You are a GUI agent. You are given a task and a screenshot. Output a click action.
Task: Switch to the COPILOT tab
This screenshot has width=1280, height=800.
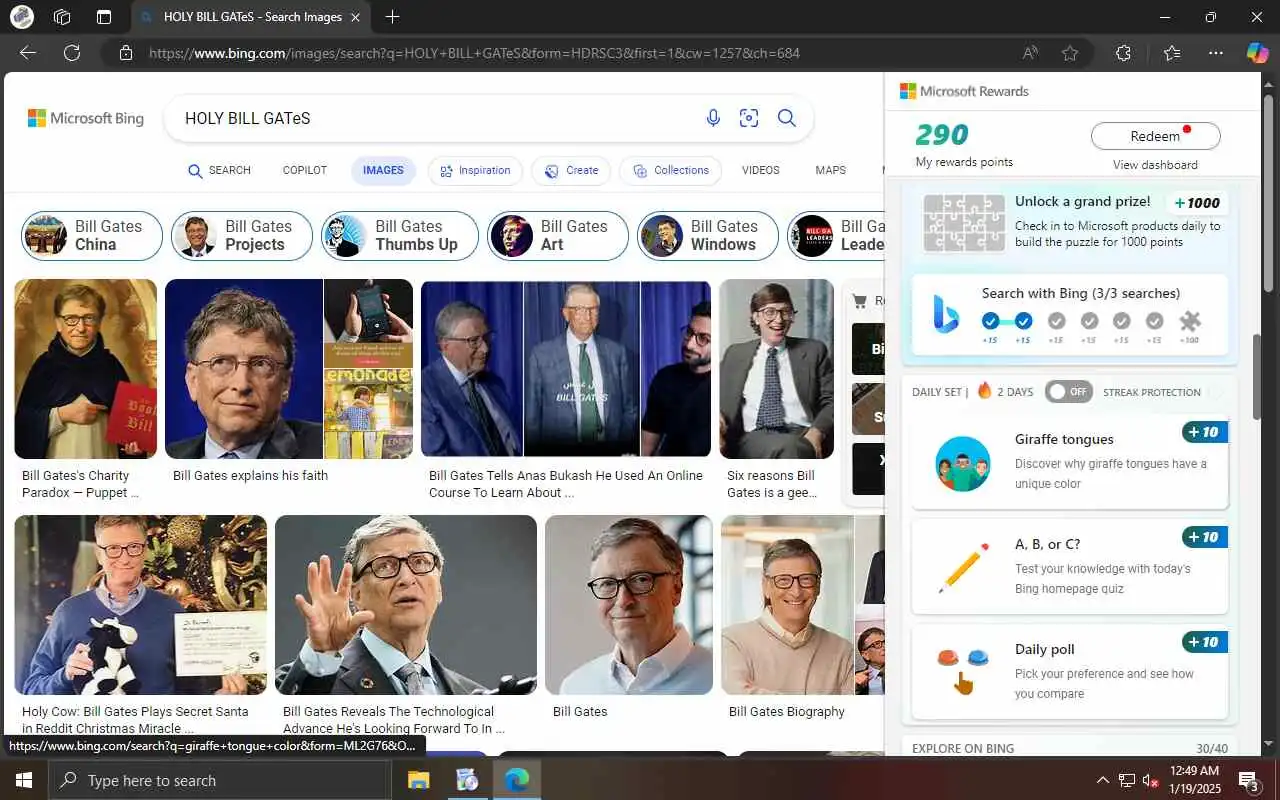[305, 170]
